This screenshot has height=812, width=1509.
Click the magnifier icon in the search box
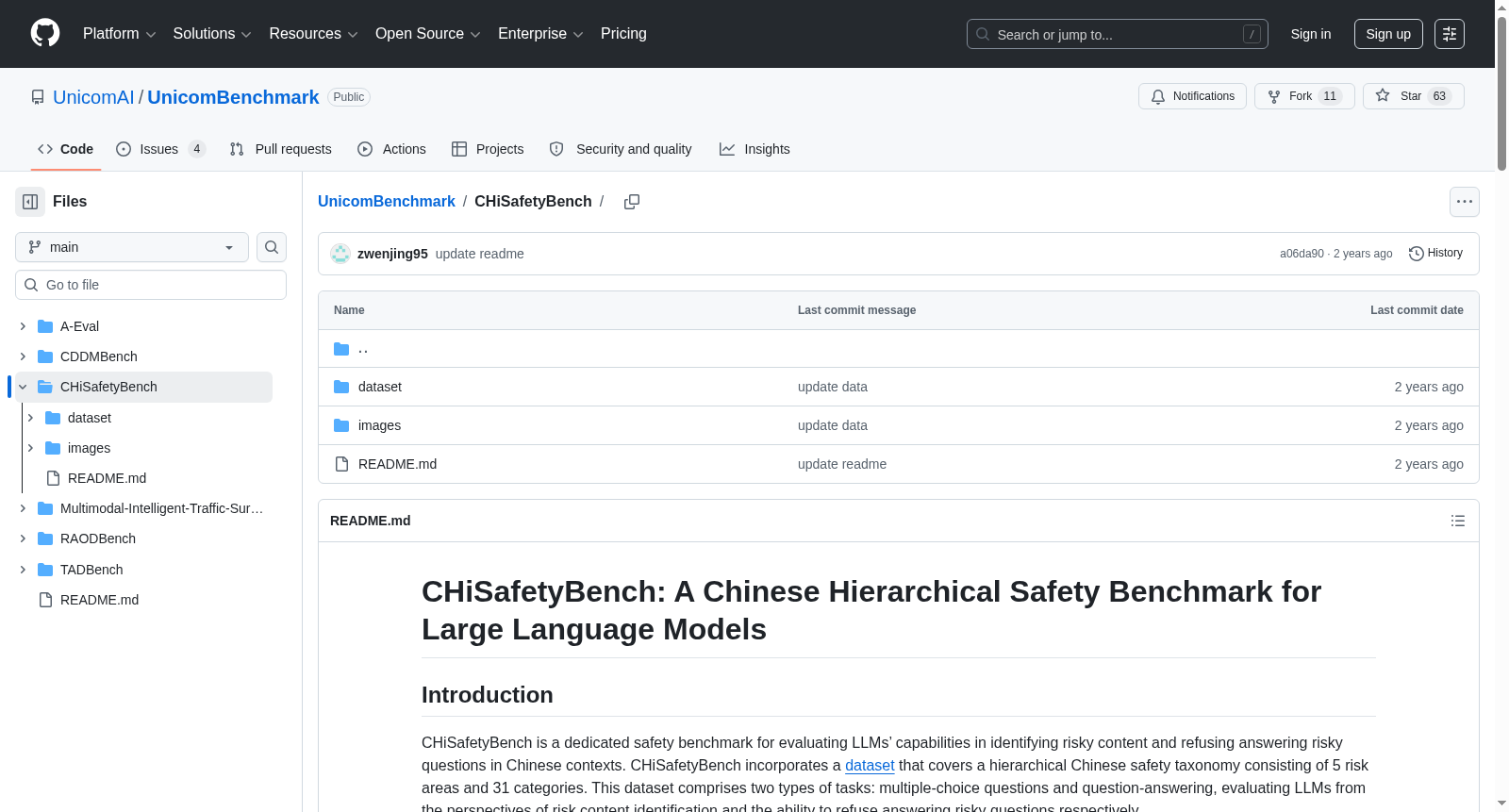click(x=983, y=34)
